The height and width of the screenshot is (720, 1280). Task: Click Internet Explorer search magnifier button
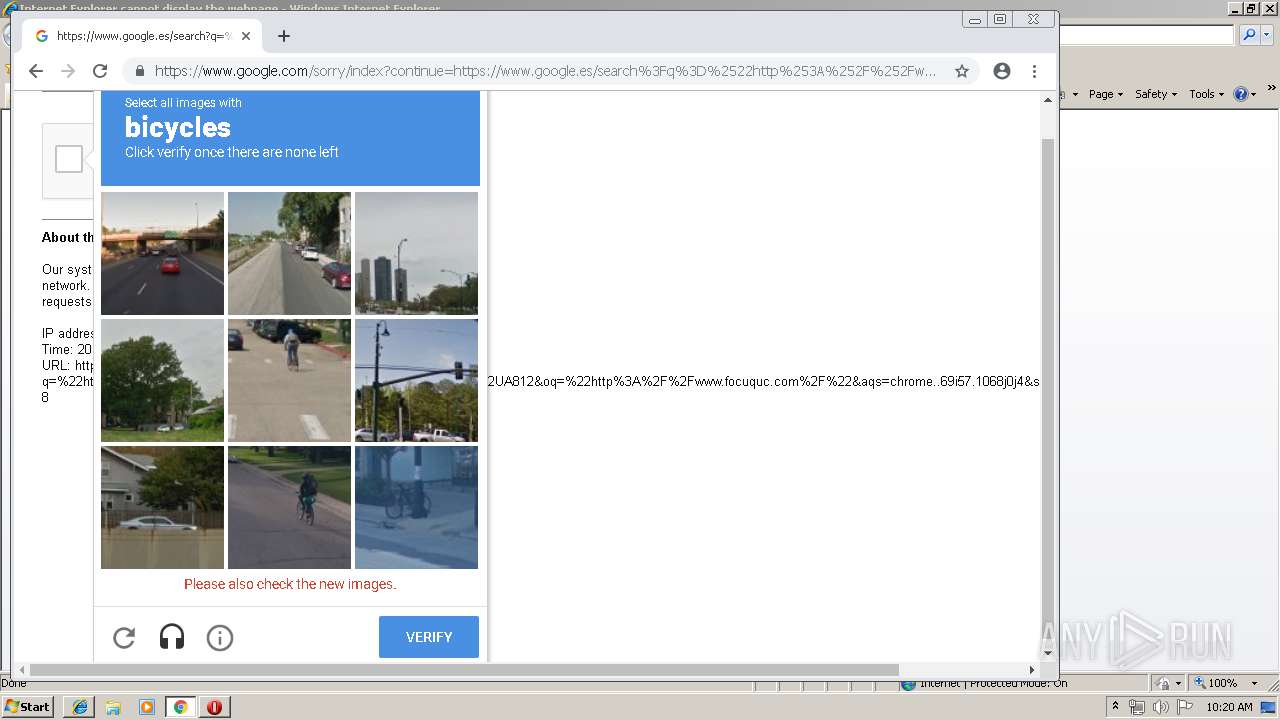(1249, 35)
